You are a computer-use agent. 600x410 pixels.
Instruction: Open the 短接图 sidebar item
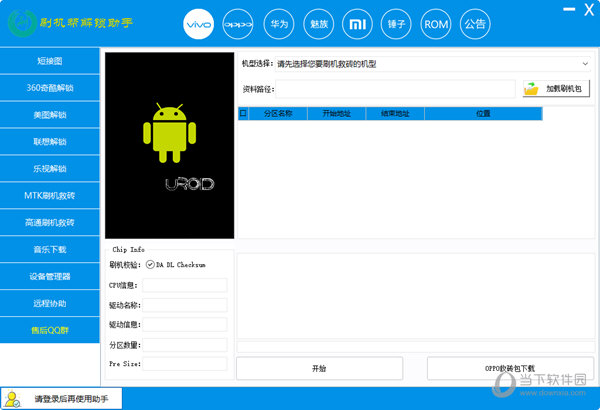pos(50,61)
